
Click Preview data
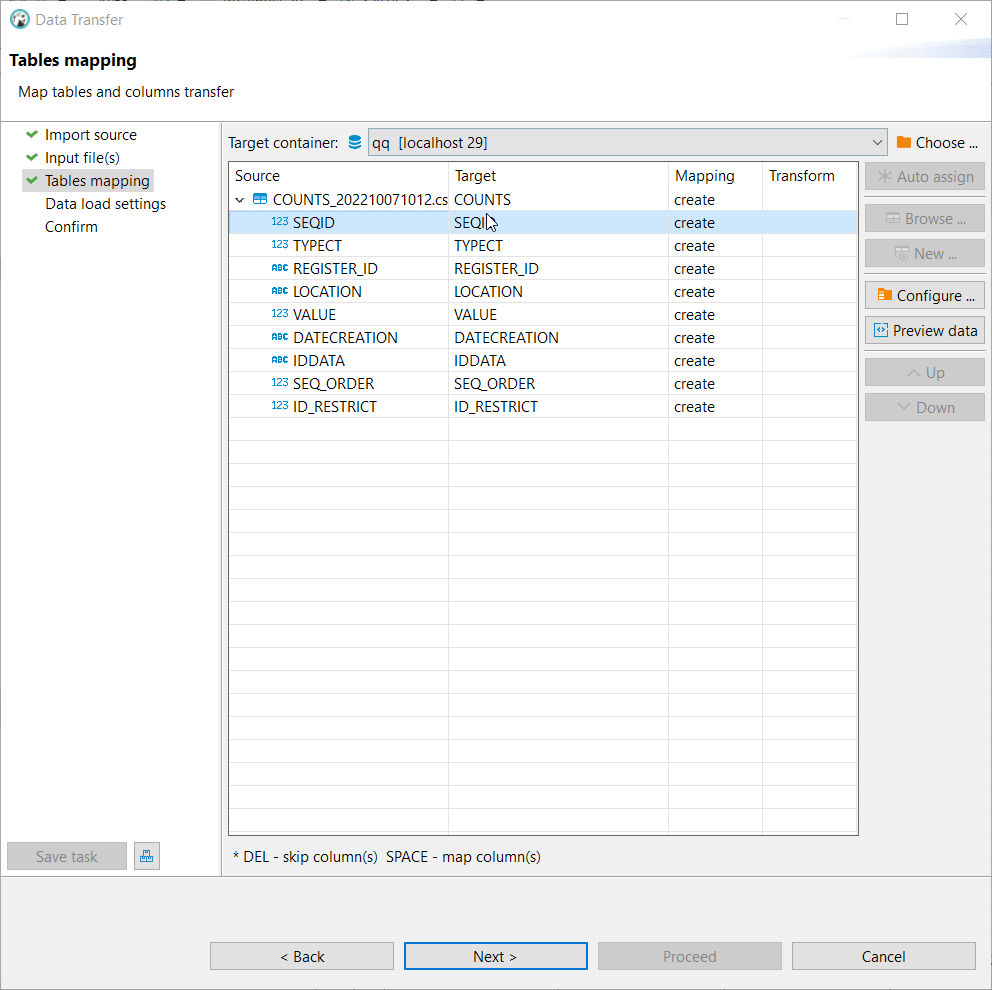pyautogui.click(x=924, y=330)
